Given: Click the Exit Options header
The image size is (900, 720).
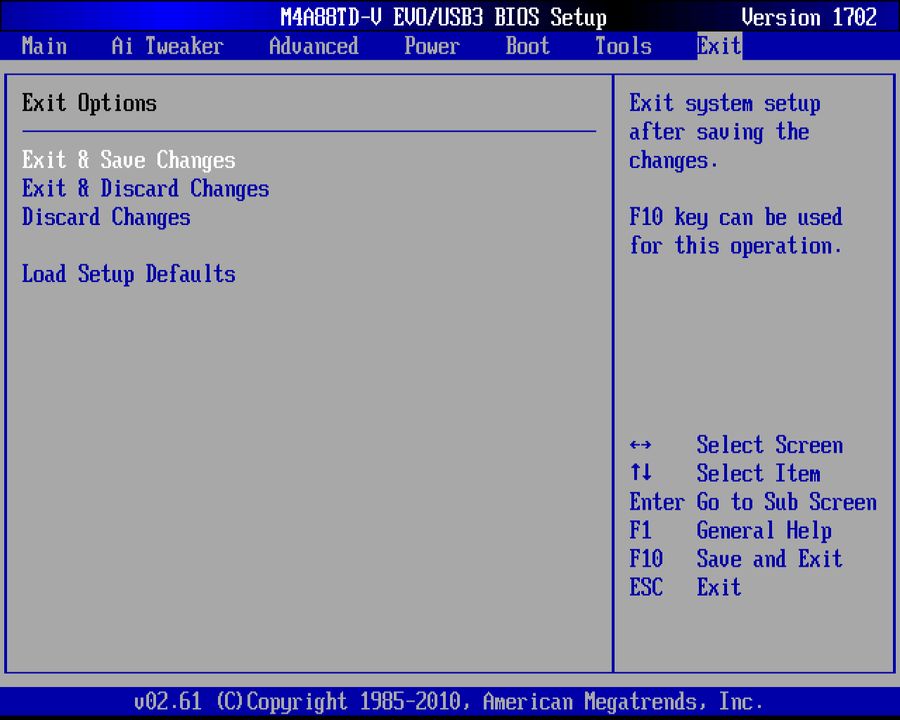Looking at the screenshot, I should (89, 103).
